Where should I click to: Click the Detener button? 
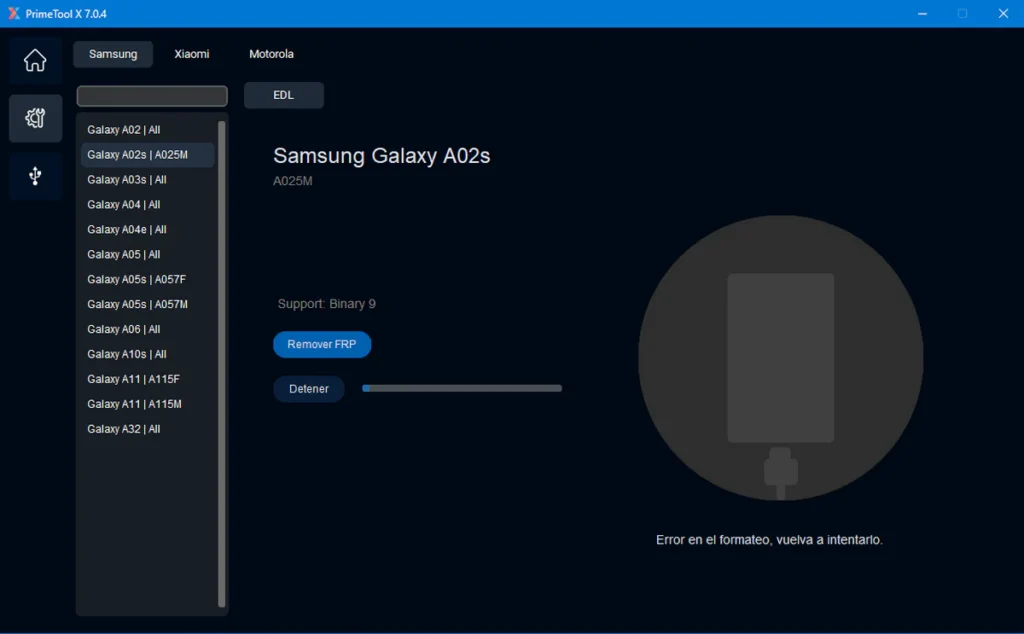coord(309,389)
